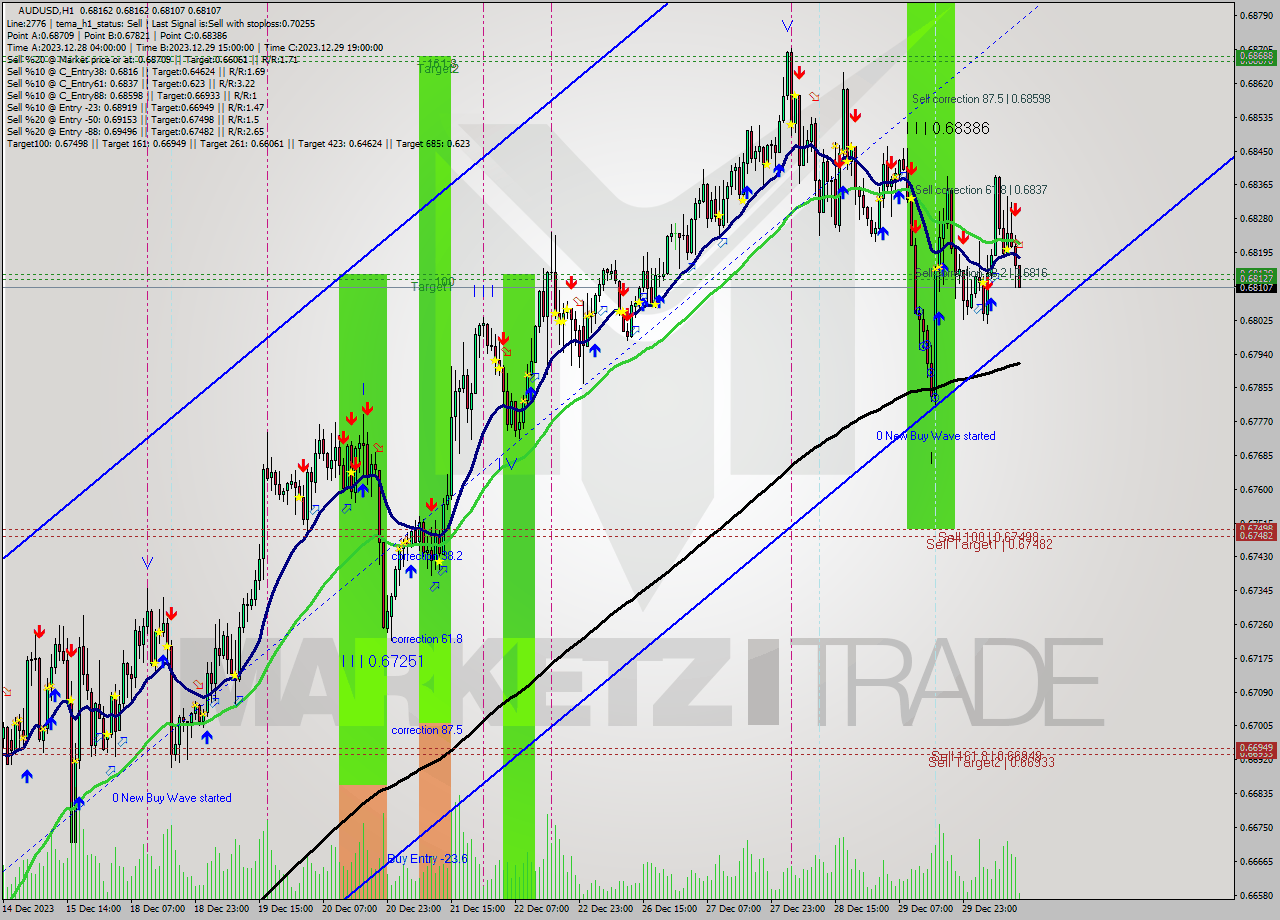This screenshot has width=1280, height=920.
Task: Click the '29 Dec 23:00' time axis label
Action: tap(990, 909)
